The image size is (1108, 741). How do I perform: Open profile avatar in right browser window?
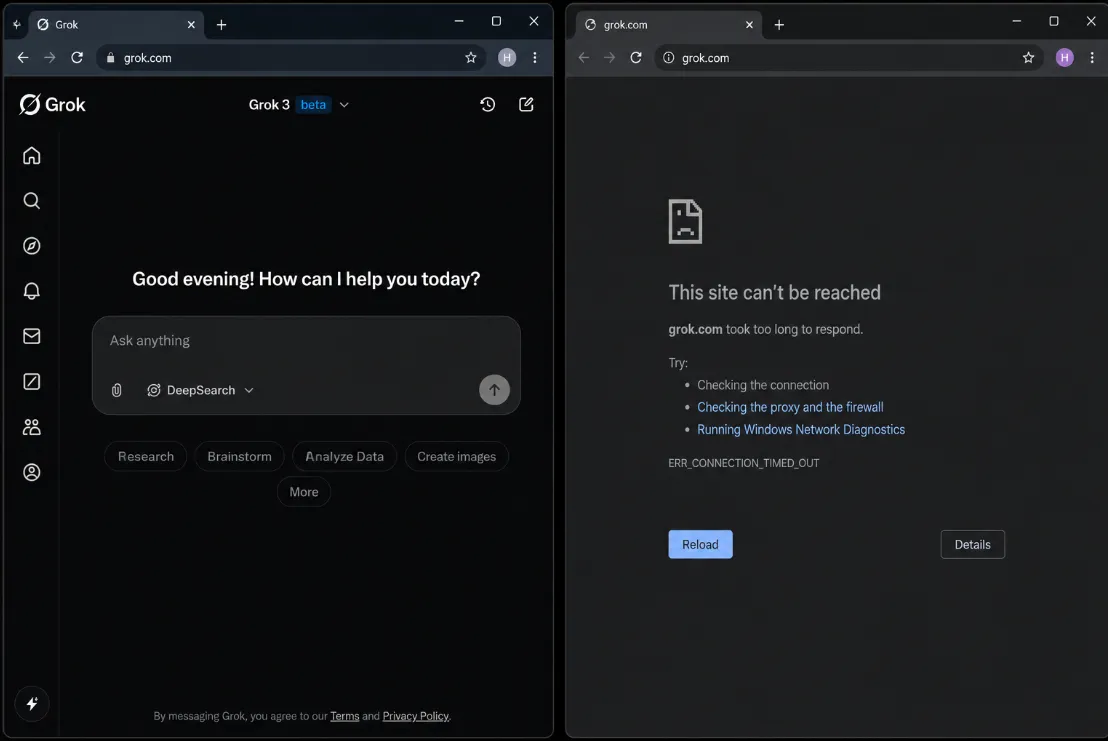pyautogui.click(x=1064, y=58)
